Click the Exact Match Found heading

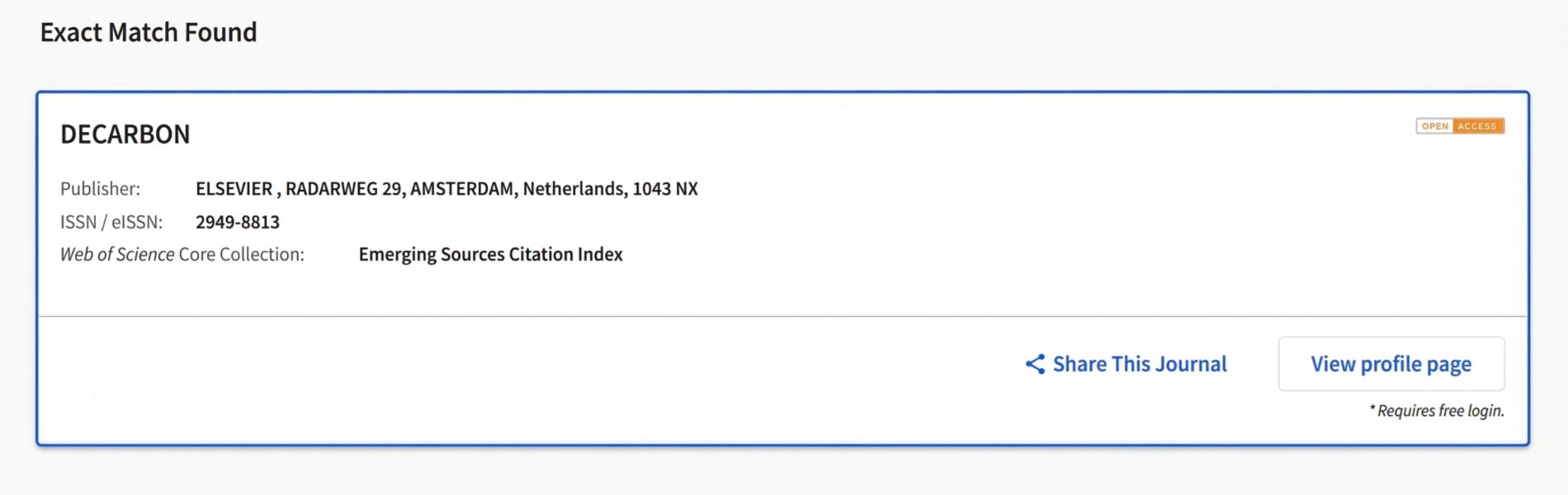click(x=149, y=32)
